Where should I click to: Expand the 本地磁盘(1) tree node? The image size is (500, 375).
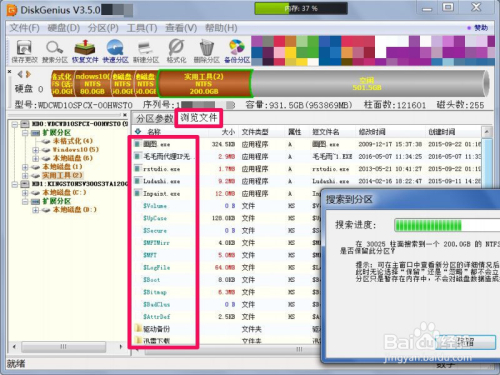pyautogui.click(x=25, y=167)
